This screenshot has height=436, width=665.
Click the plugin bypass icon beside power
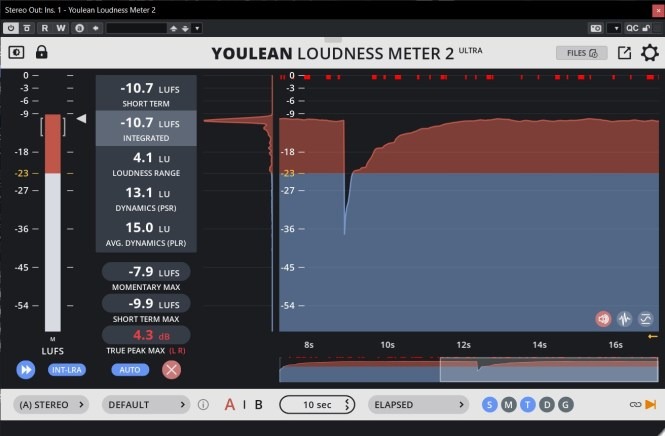(x=27, y=28)
